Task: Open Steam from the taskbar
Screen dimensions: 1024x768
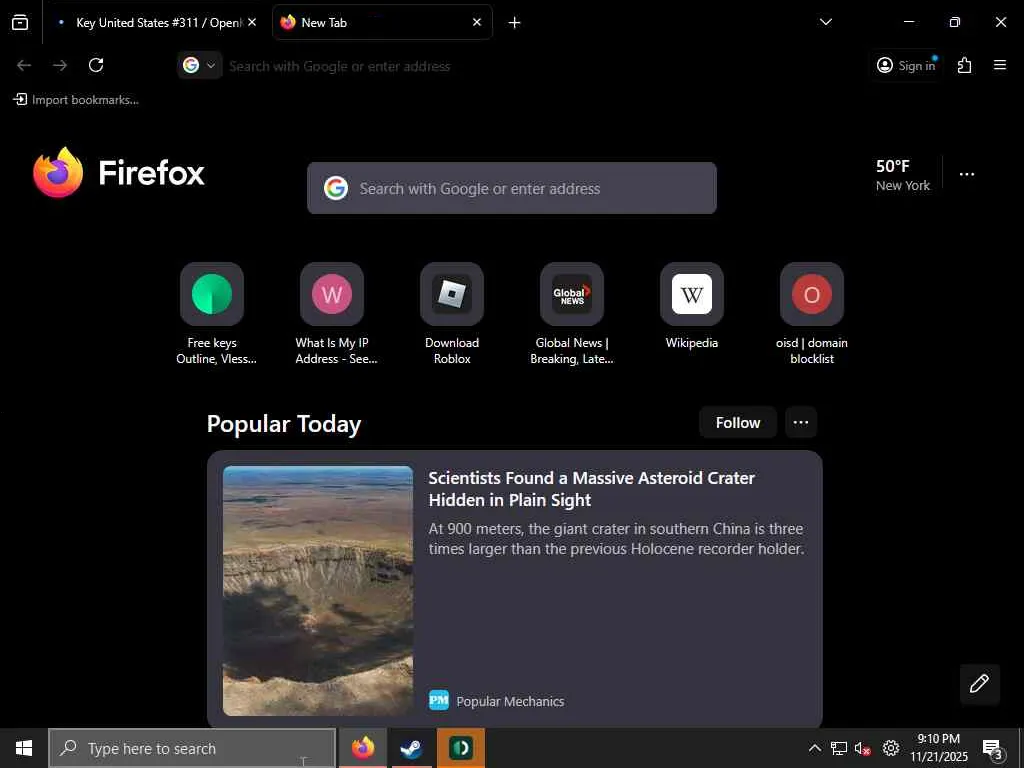Action: [411, 748]
